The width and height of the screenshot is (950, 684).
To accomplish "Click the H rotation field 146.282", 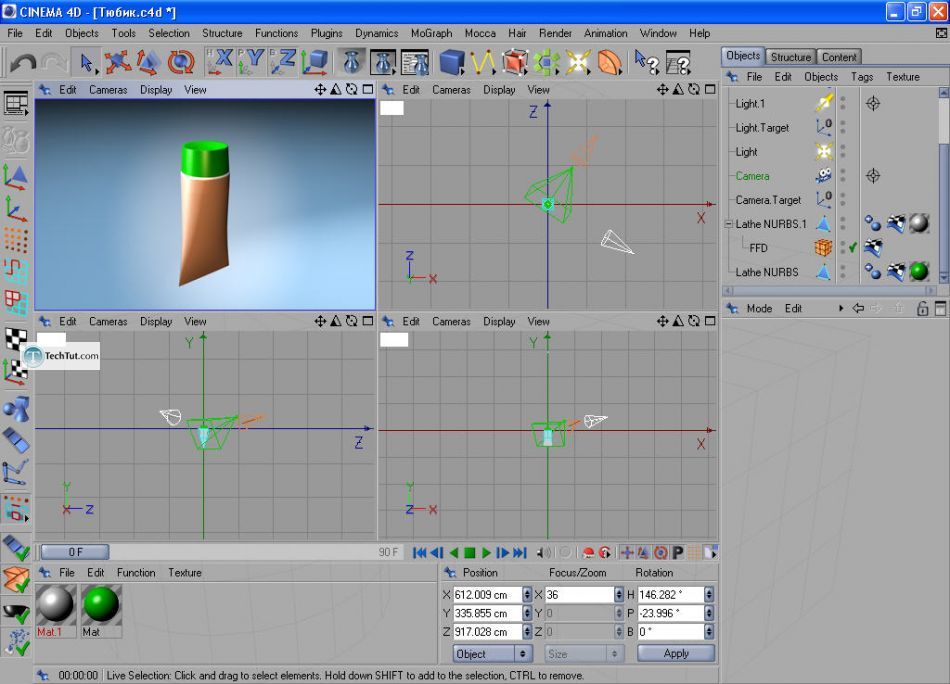I will click(x=671, y=594).
